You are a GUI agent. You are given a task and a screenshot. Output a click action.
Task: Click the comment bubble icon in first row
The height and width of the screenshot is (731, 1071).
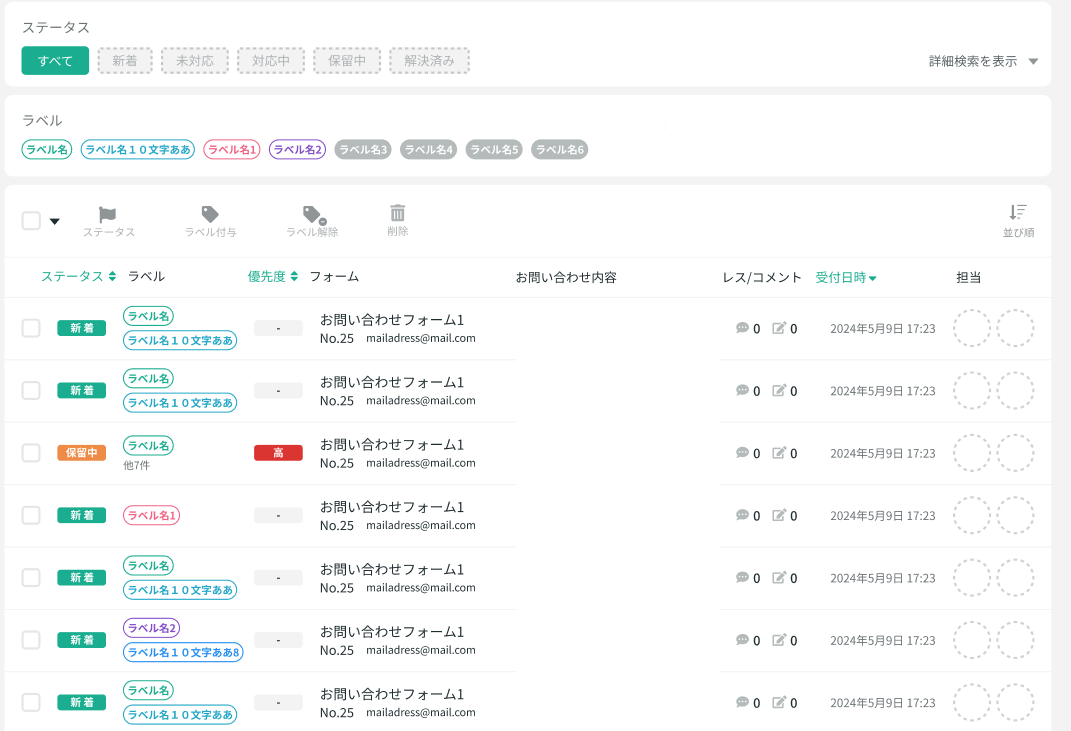[742, 328]
